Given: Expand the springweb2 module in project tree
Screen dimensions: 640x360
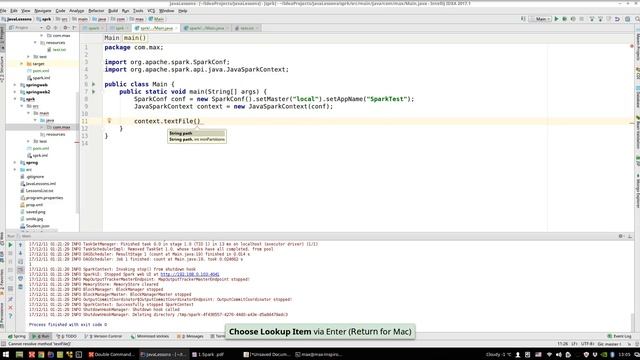Looking at the screenshot, I should pyautogui.click(x=15, y=92).
